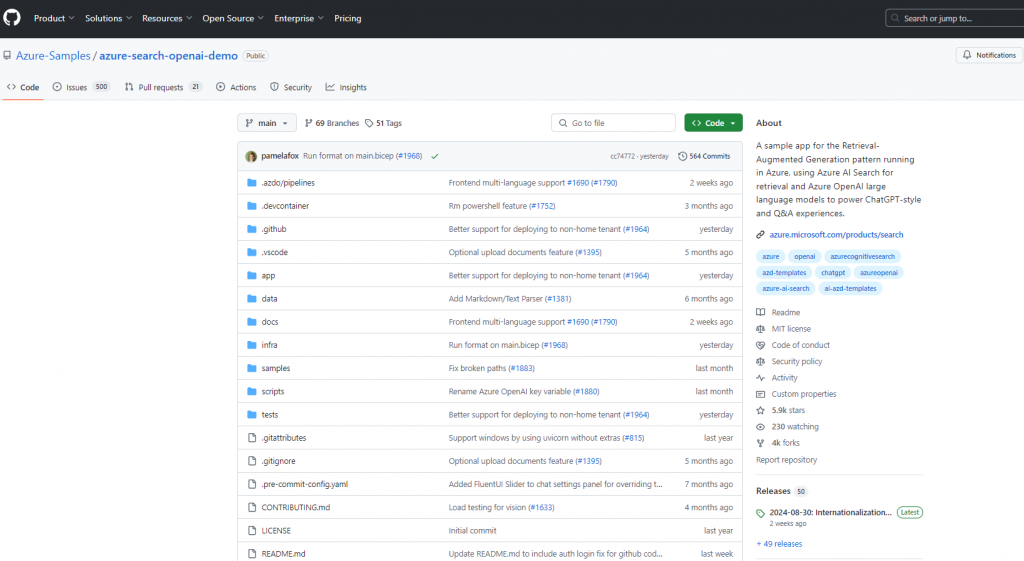This screenshot has width=1024, height=561.
Task: Click the link icon beside azure.microsoft.com URL
Action: click(x=760, y=235)
